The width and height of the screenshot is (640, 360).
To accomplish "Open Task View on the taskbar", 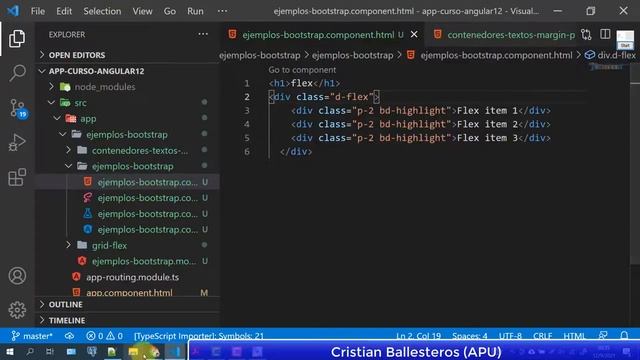I will [50, 352].
